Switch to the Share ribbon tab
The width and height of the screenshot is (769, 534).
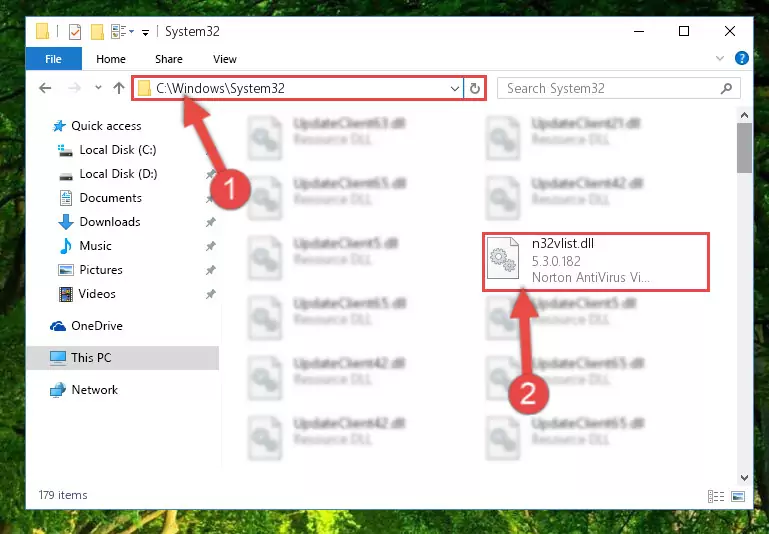[169, 59]
